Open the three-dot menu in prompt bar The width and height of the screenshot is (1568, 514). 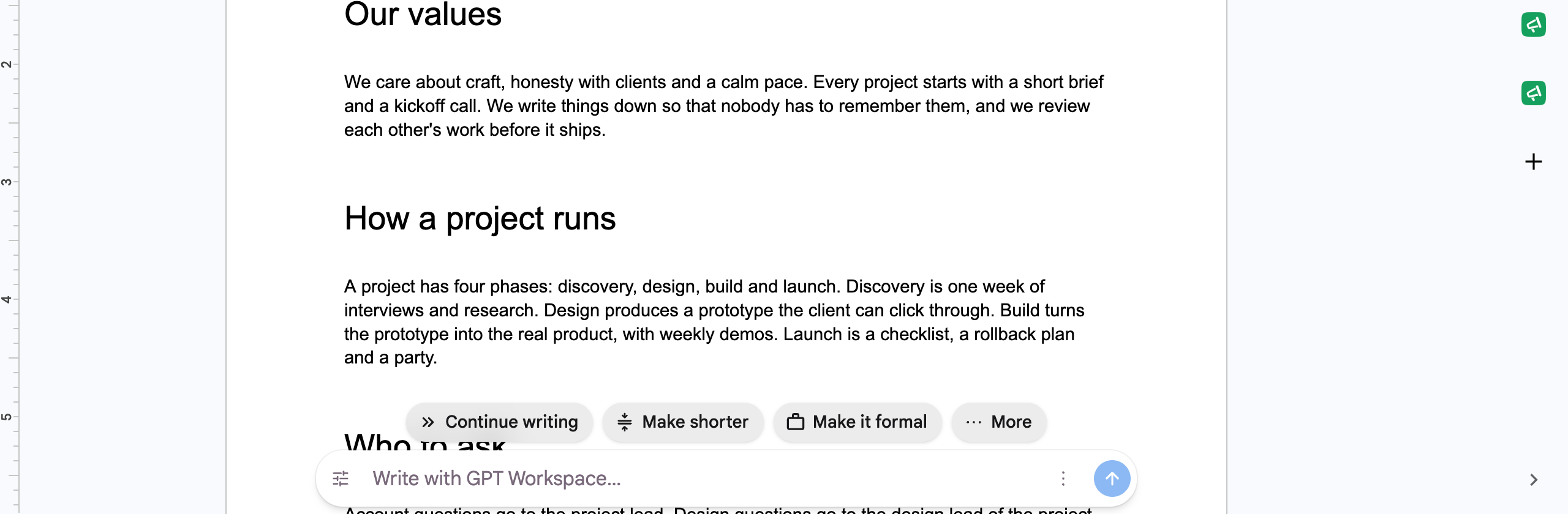coord(1063,479)
